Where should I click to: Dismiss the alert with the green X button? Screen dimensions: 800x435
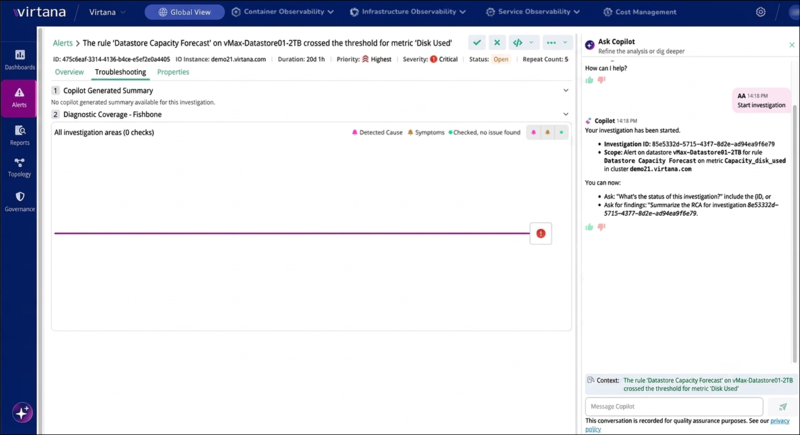tap(497, 43)
